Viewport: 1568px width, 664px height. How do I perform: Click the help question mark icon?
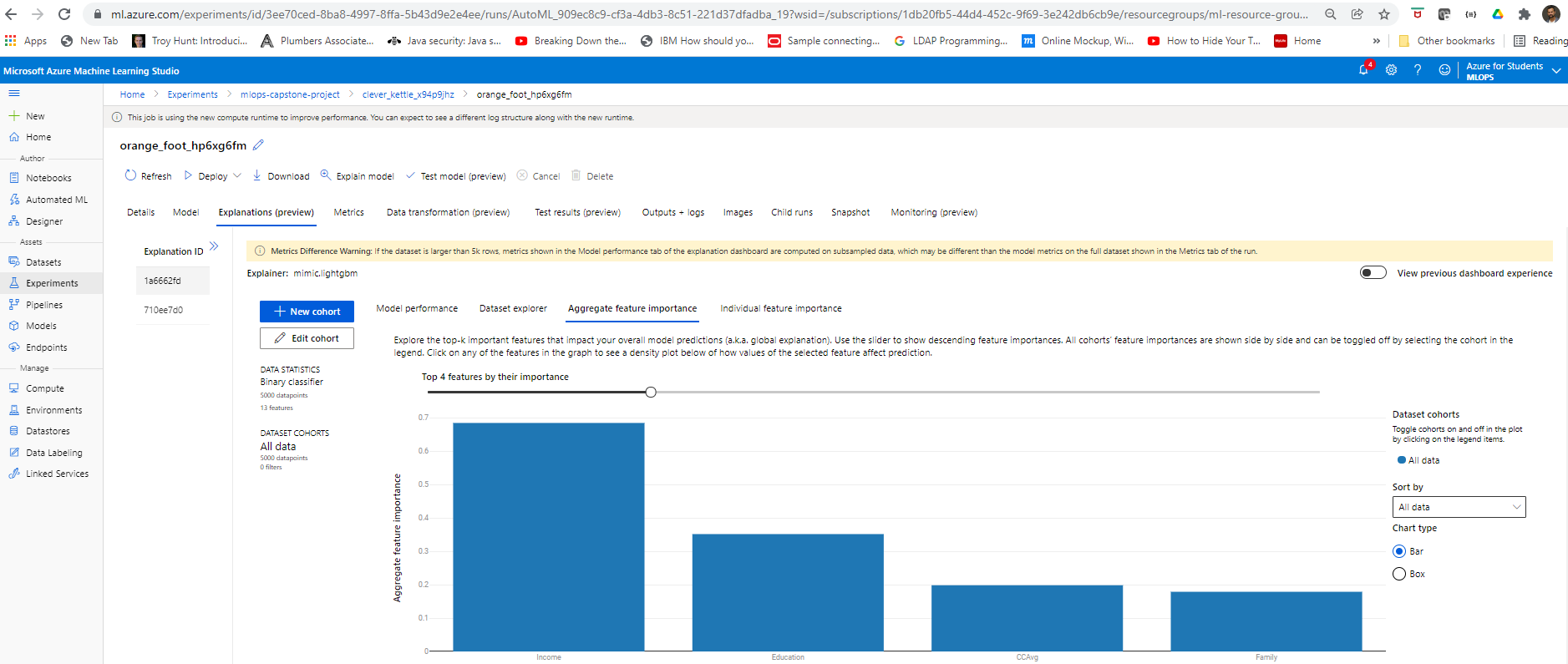(1418, 70)
